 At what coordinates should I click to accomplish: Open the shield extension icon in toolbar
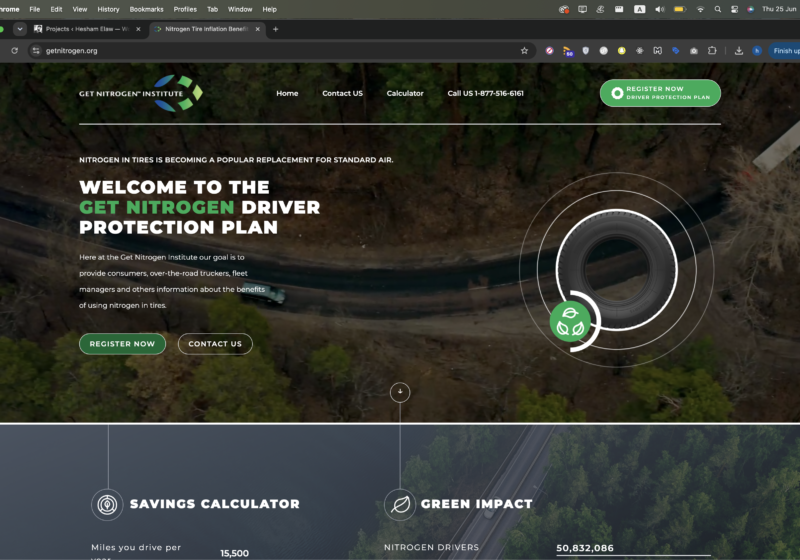pyautogui.click(x=586, y=50)
